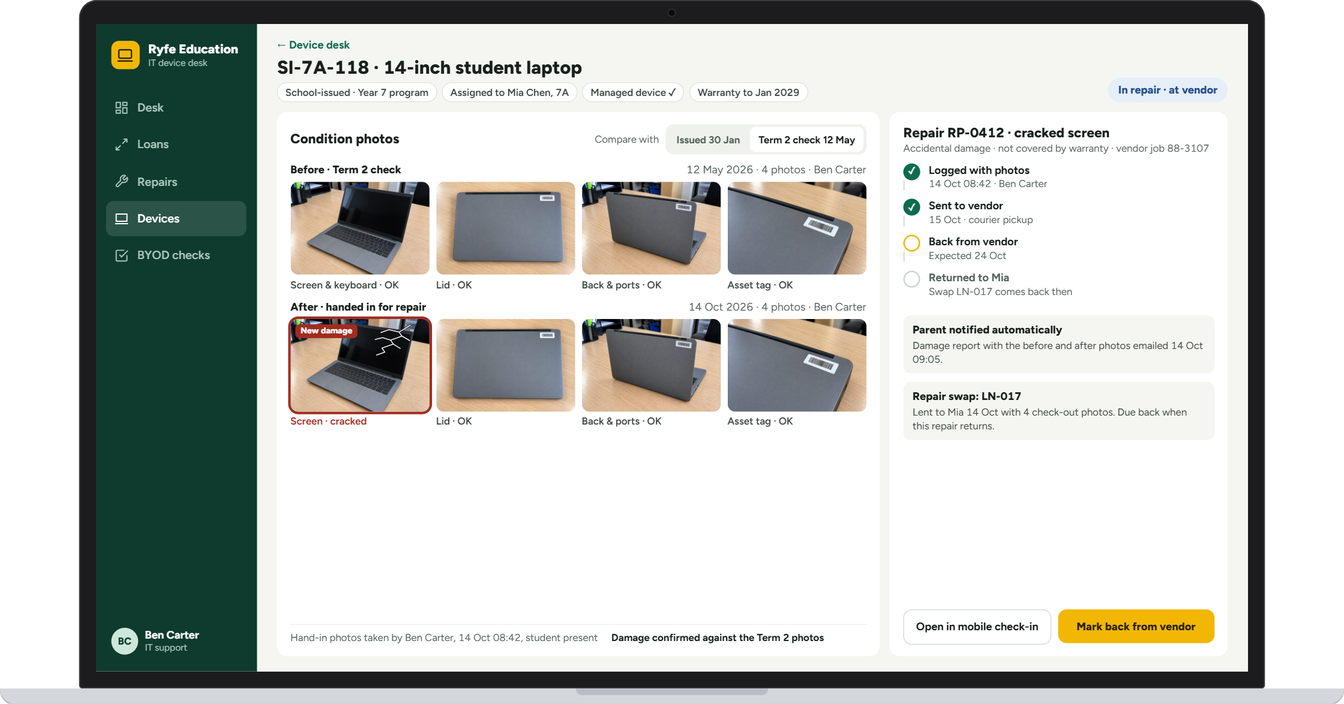Open BYOD checks in the sidebar

(x=176, y=255)
